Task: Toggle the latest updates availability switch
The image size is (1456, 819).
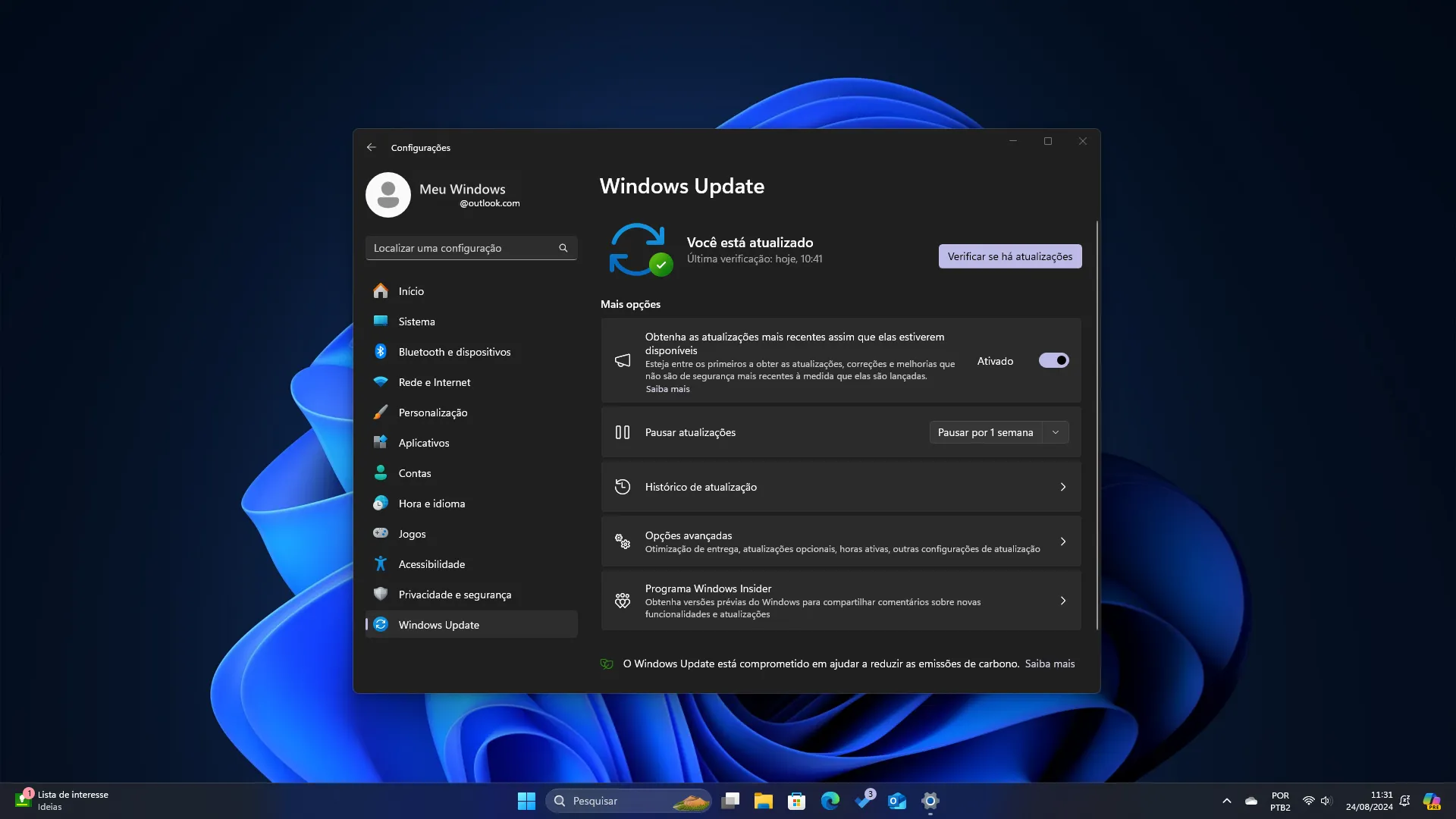Action: pos(1053,360)
